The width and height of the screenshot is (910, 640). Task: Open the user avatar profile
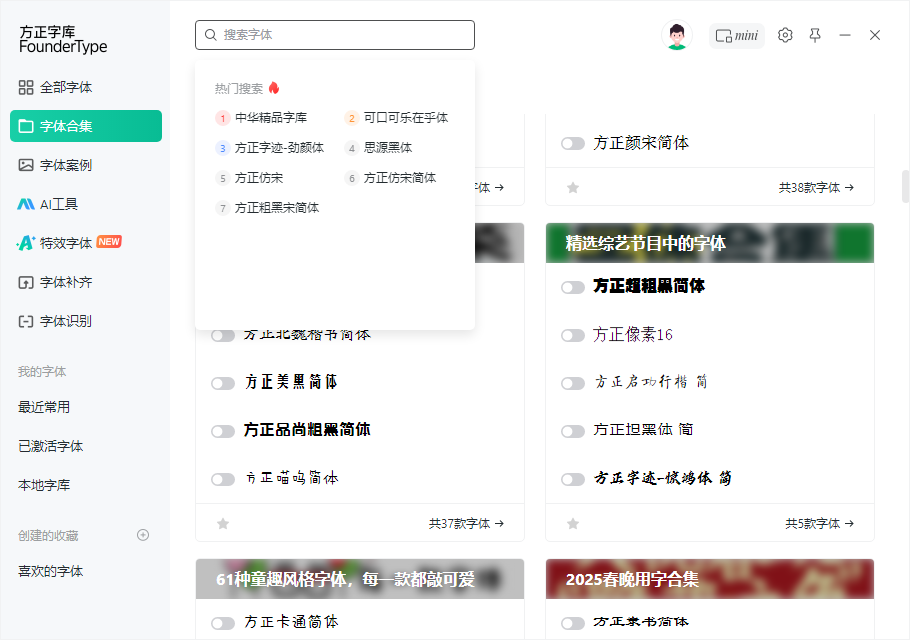click(x=677, y=35)
